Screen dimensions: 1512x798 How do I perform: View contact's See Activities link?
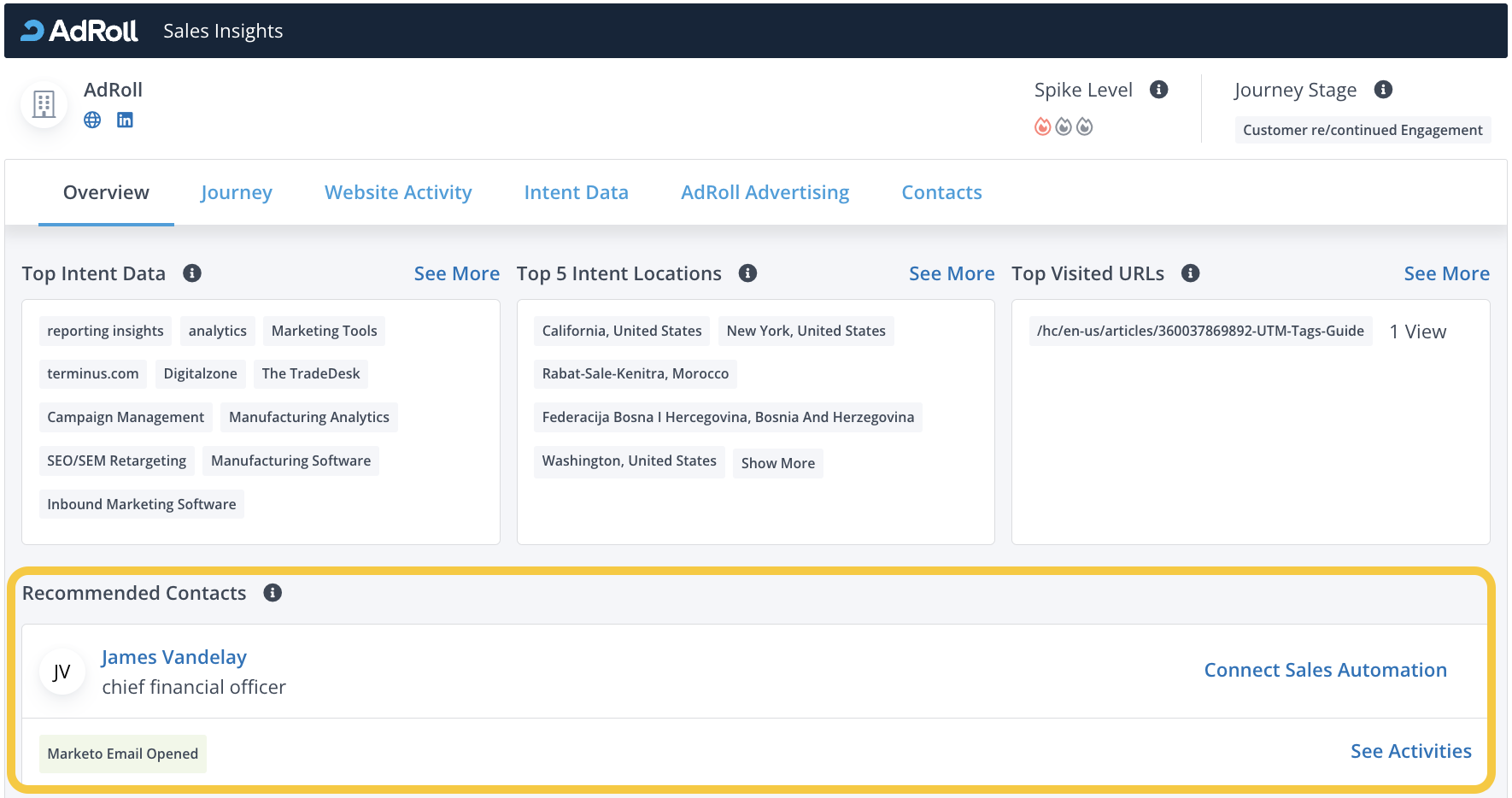coord(1410,751)
